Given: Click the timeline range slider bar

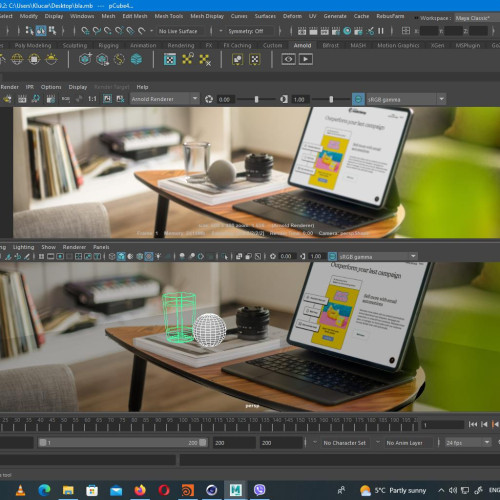Looking at the screenshot, I should tap(123, 443).
